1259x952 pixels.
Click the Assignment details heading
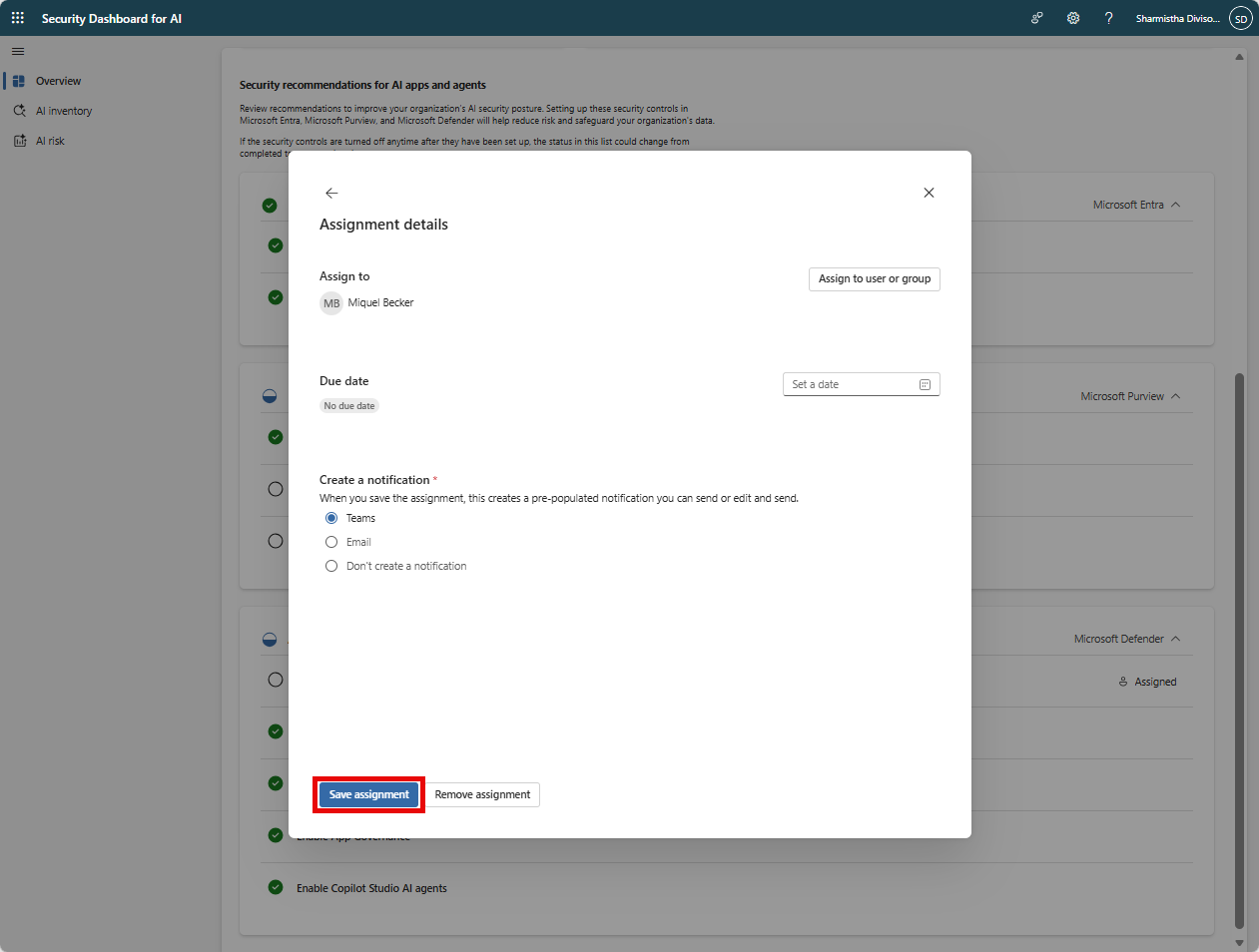coord(383,225)
